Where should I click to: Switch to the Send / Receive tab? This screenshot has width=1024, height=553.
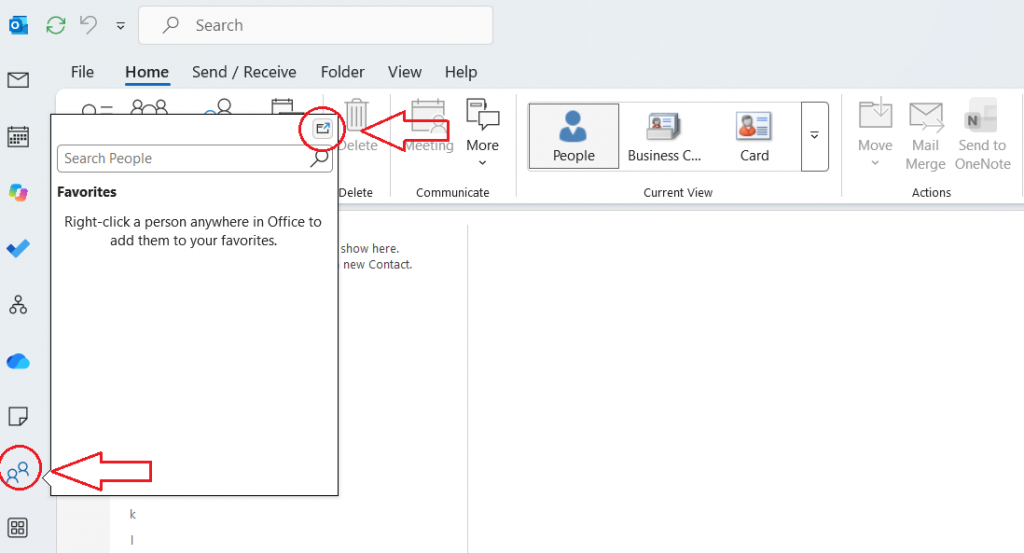tap(244, 72)
